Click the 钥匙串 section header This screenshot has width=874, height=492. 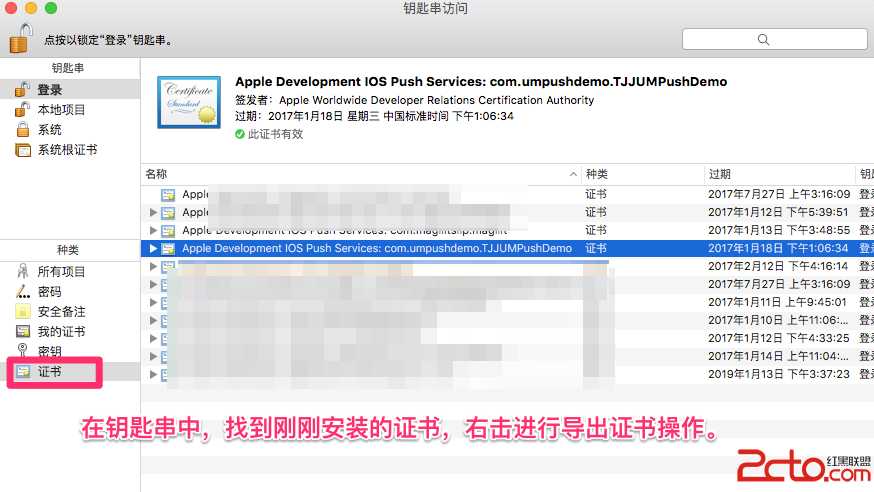[x=68, y=68]
